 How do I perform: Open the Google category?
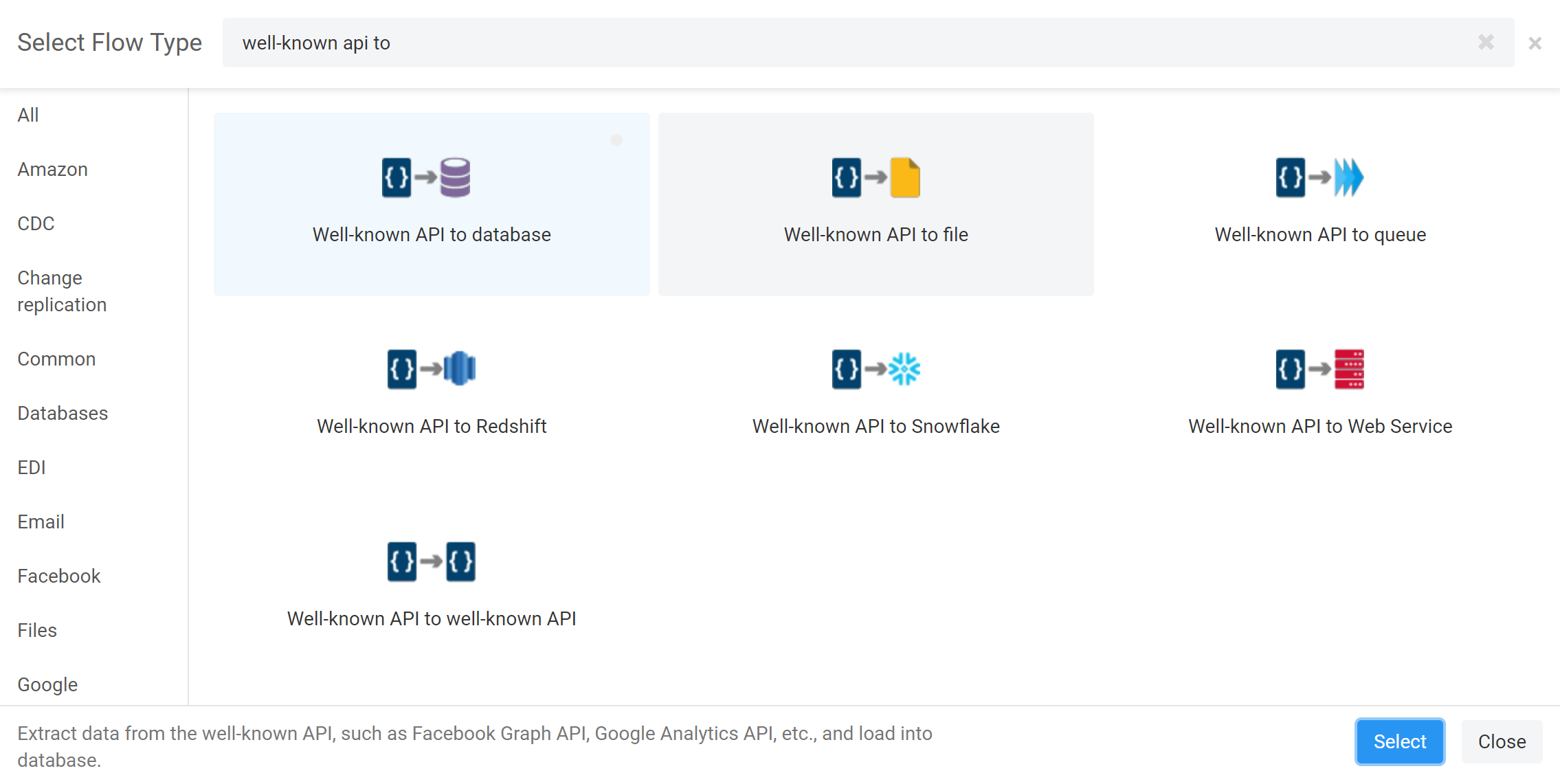pyautogui.click(x=47, y=684)
